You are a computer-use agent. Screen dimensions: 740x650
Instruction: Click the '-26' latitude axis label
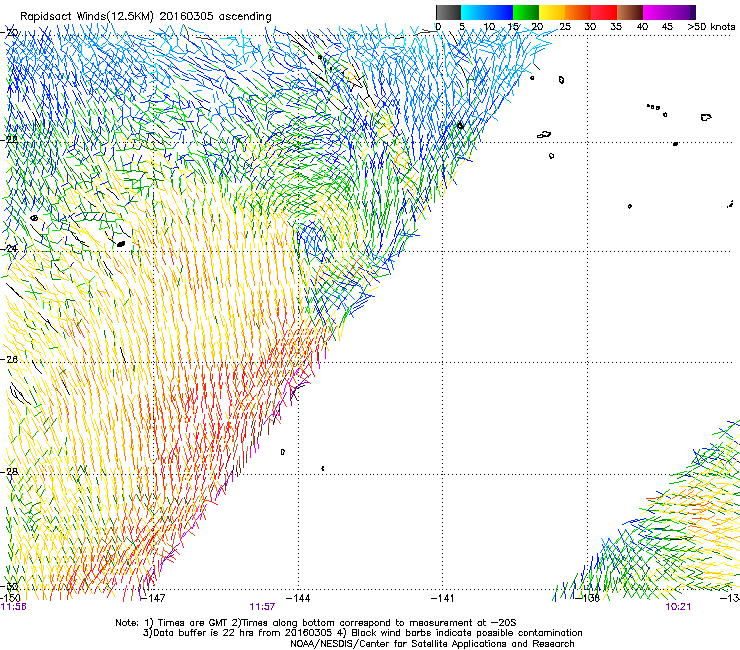tap(10, 360)
